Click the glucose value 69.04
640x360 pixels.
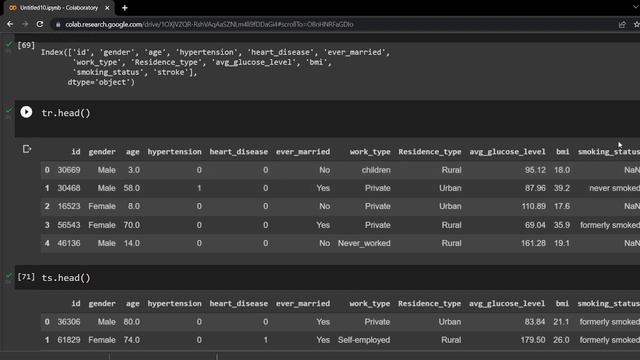(535, 225)
